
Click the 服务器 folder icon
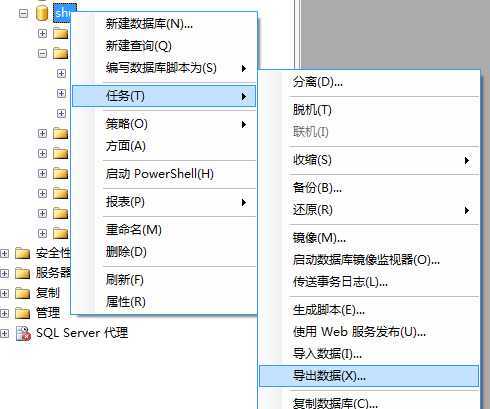click(x=22, y=273)
